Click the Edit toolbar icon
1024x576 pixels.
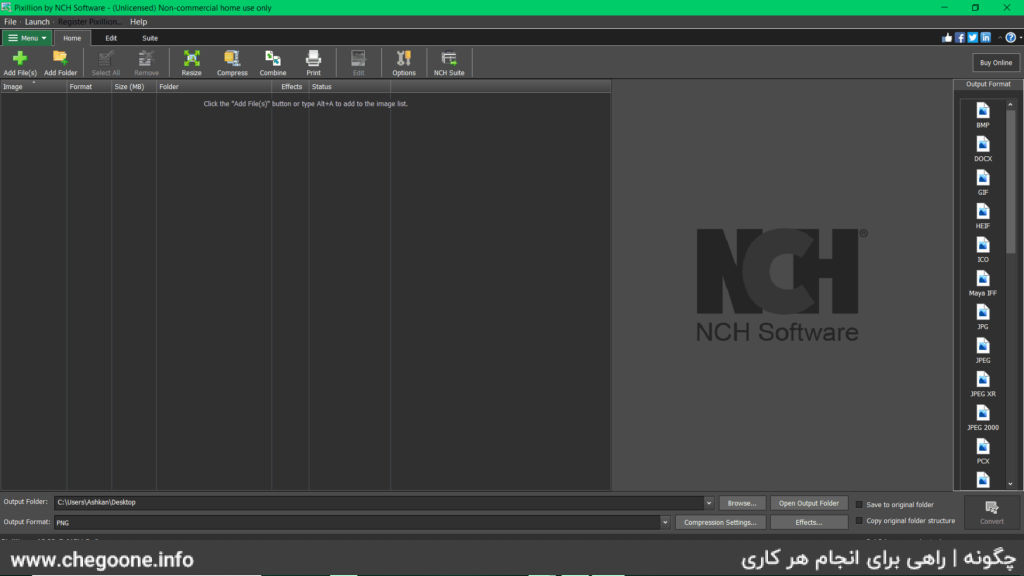coord(359,63)
